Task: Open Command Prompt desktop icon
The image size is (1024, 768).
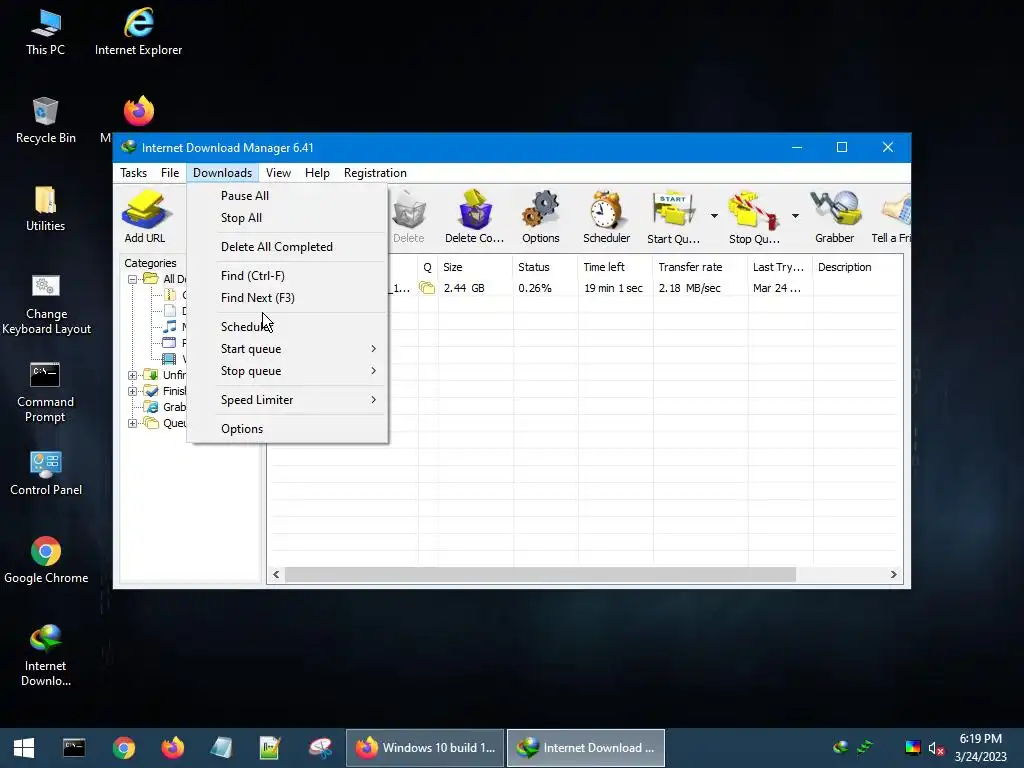Action: point(45,392)
